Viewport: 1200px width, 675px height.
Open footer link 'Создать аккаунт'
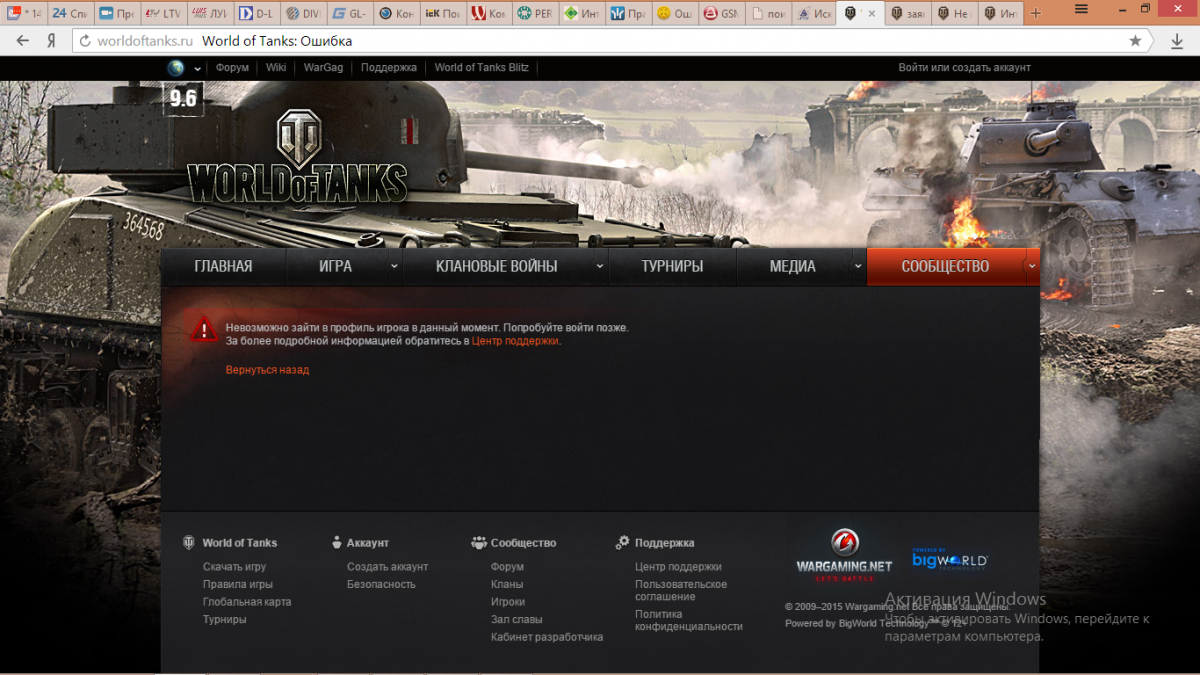[x=387, y=567]
